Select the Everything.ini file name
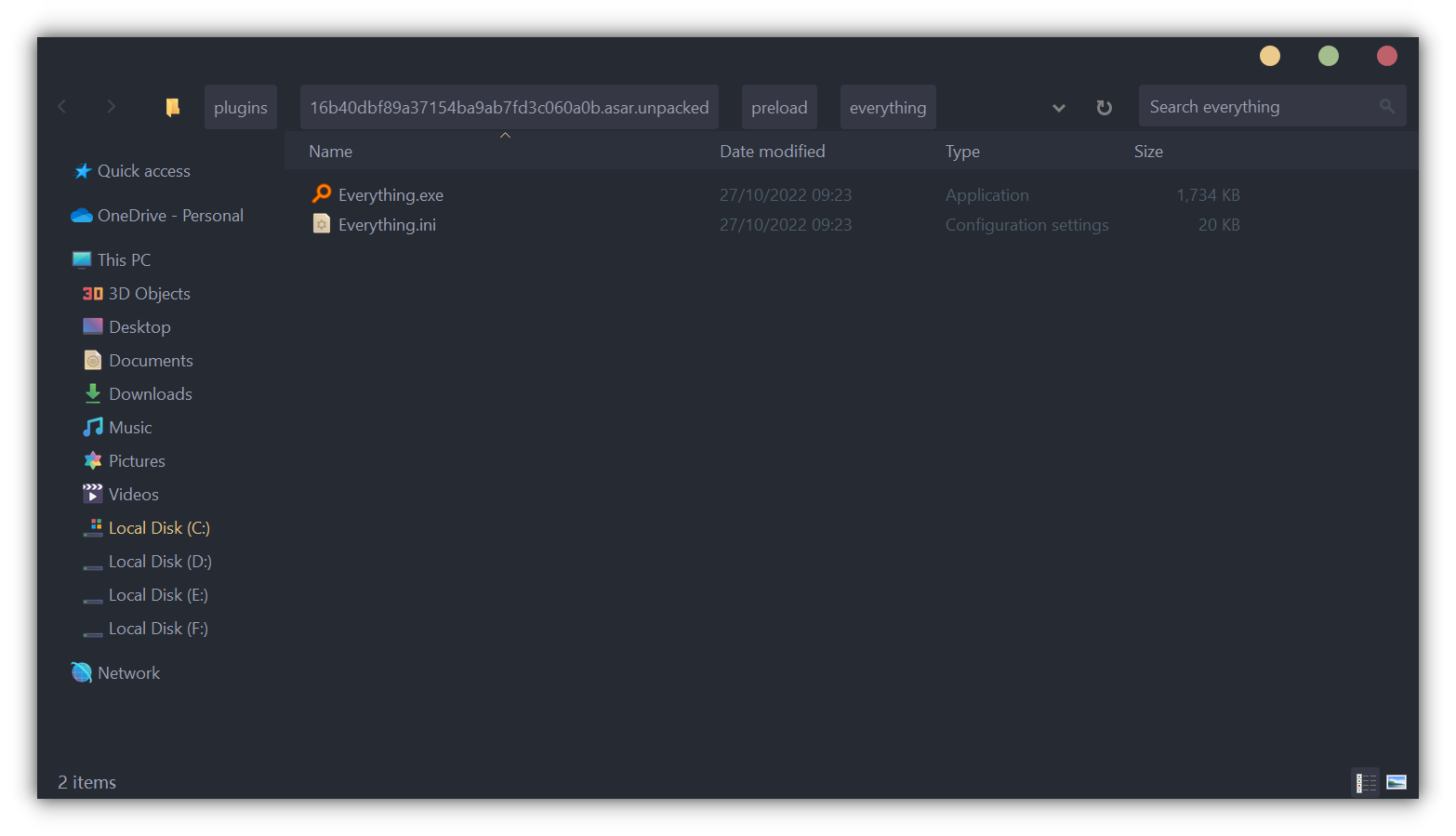 [387, 225]
